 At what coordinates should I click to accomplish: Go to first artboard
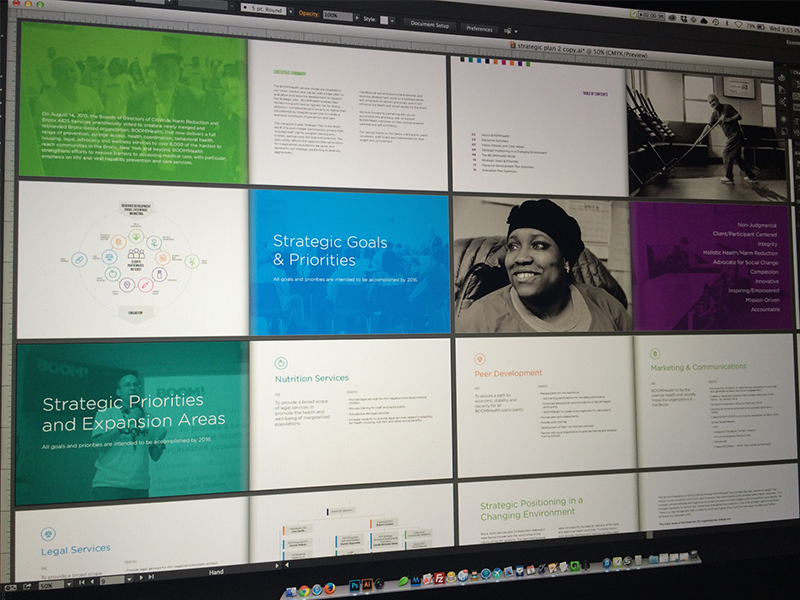(x=82, y=582)
